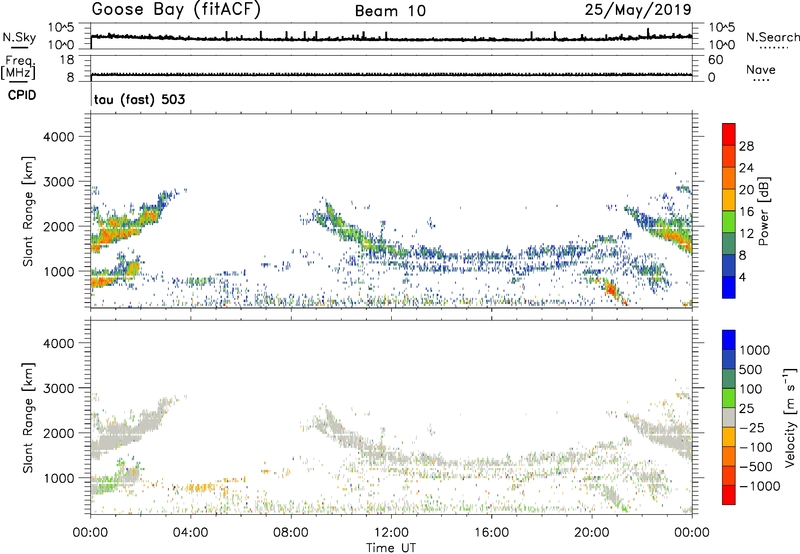Click the 'CPID' label
The image size is (800, 554).
[22, 95]
